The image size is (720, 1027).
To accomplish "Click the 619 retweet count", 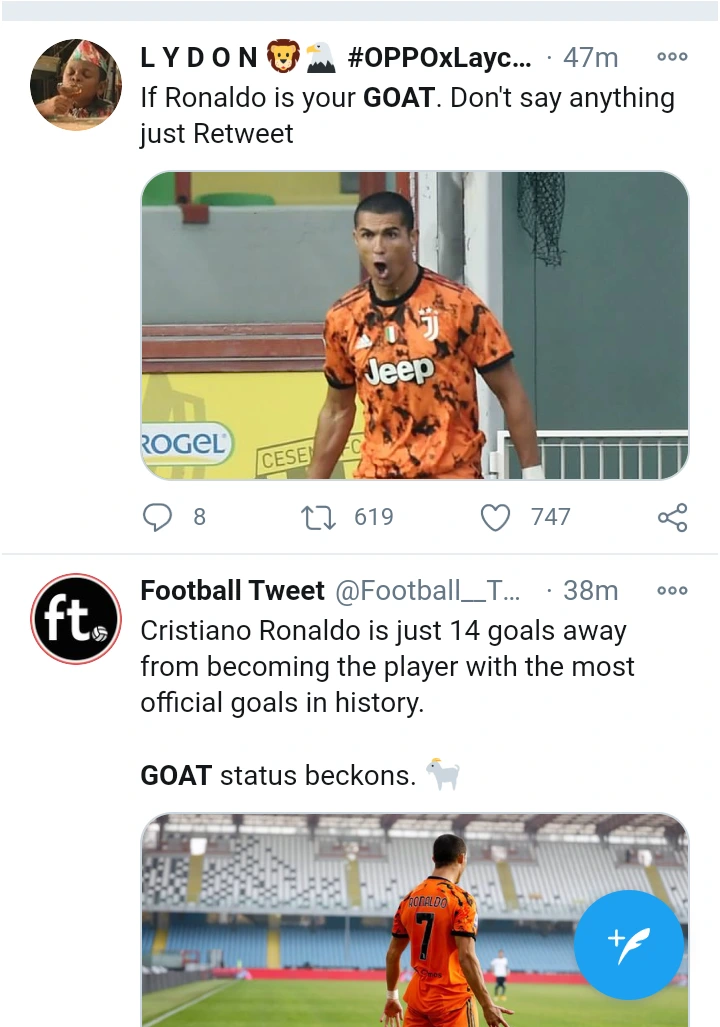I will pos(373,516).
